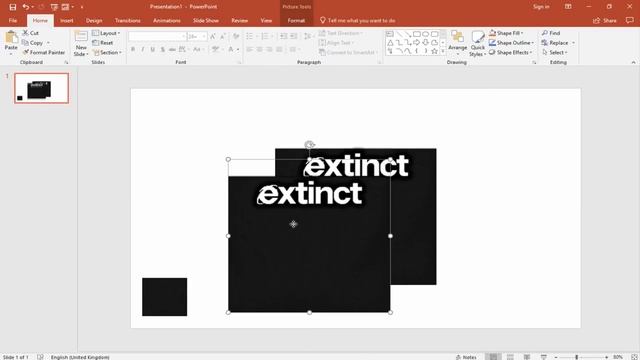640x360 pixels.
Task: Click the Share button
Action: click(x=604, y=20)
